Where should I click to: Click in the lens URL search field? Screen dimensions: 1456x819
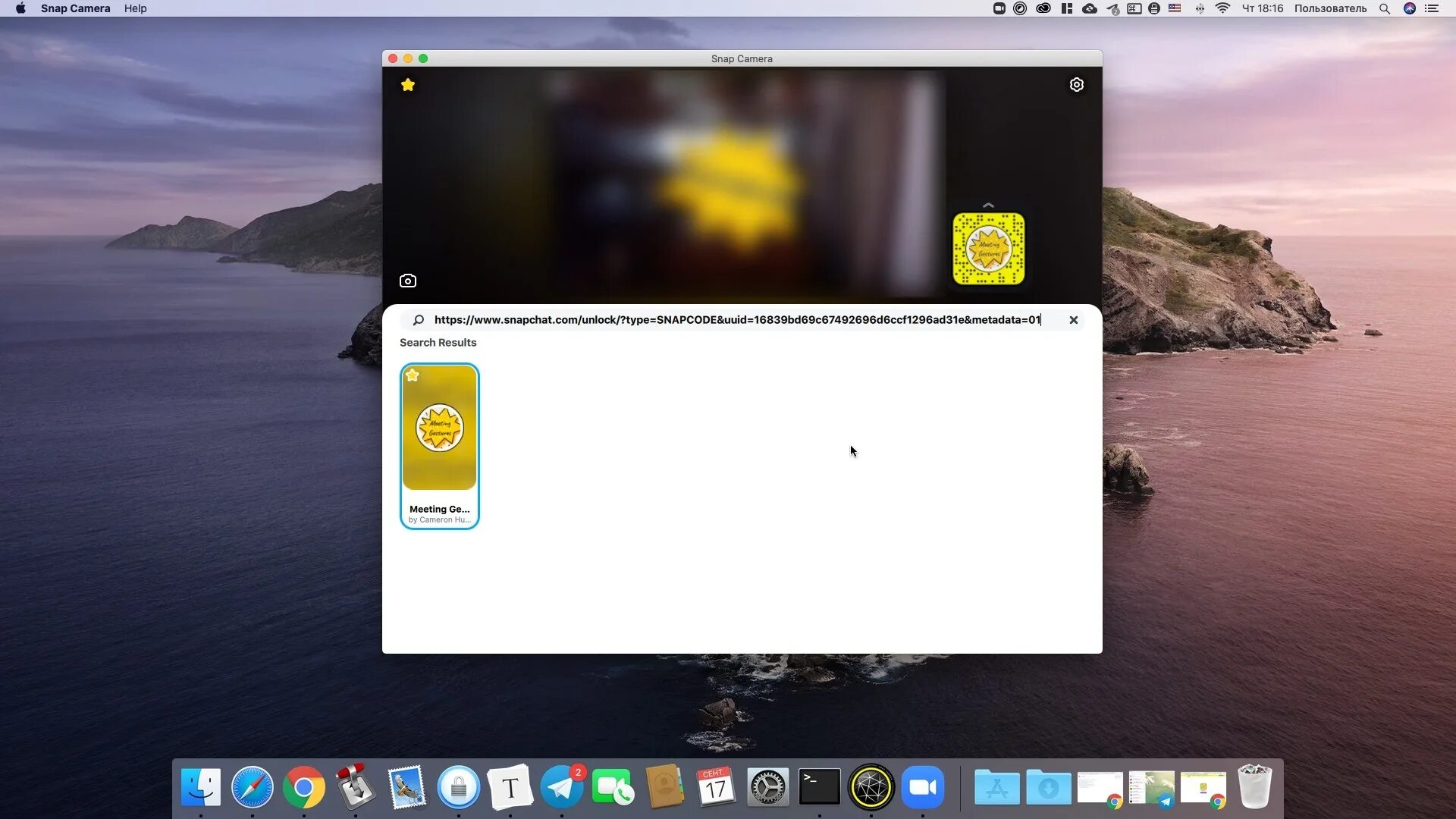click(x=736, y=320)
